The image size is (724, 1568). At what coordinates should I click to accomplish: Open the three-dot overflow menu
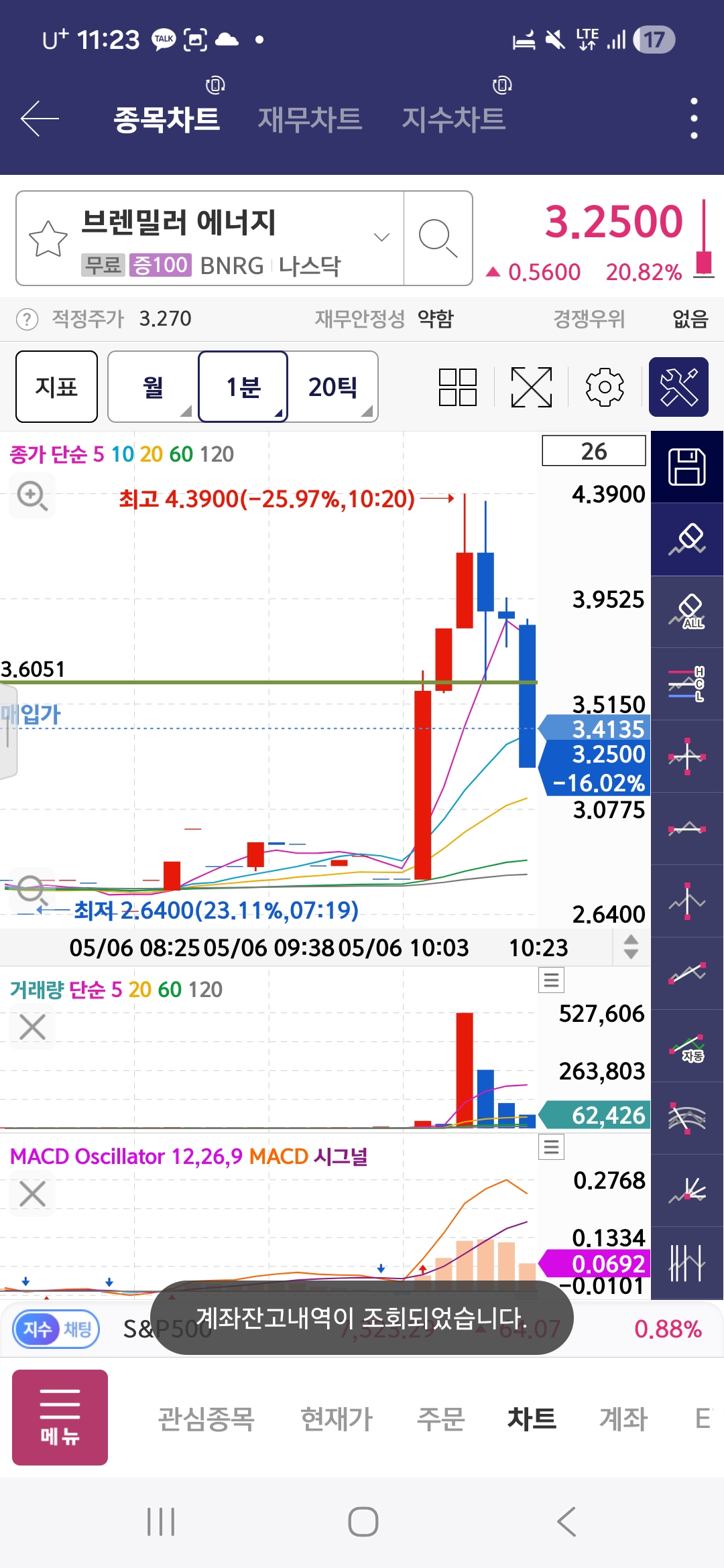694,119
